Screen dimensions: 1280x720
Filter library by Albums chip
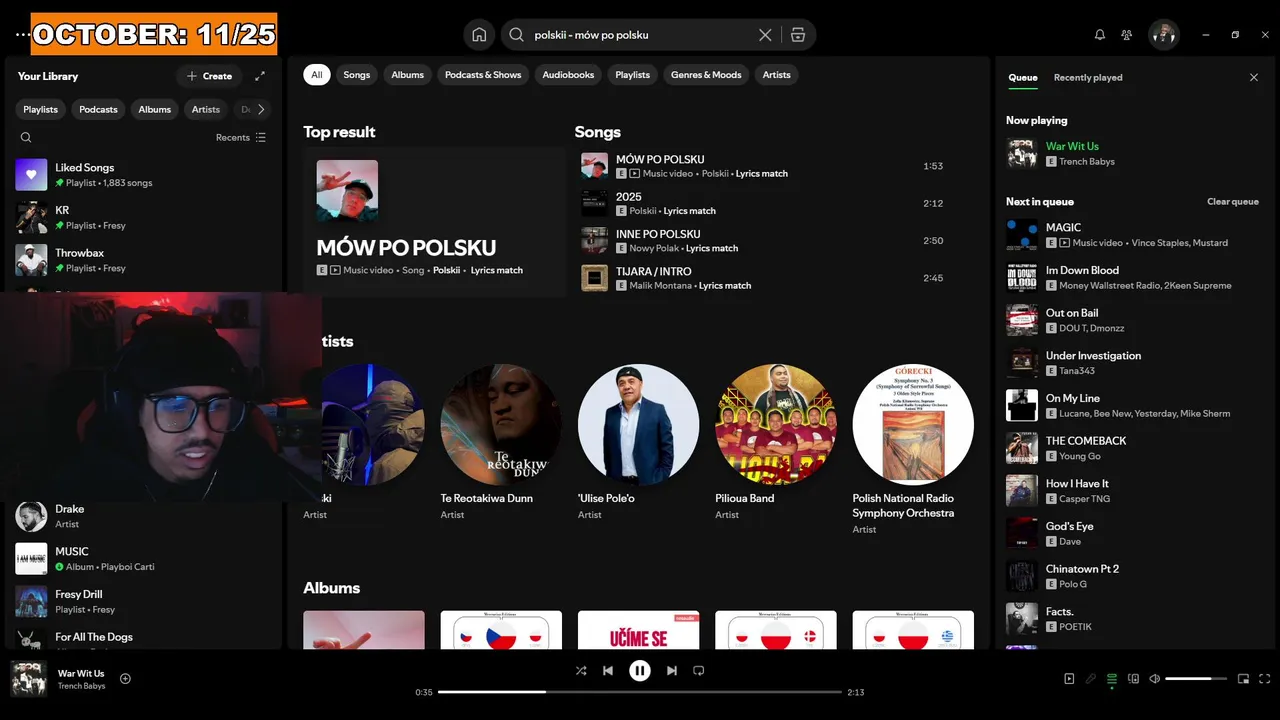[x=155, y=110]
